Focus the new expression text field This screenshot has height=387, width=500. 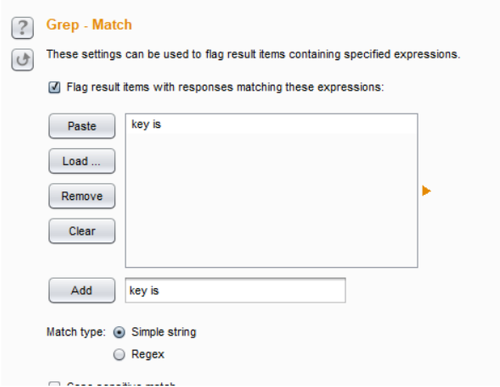click(x=235, y=290)
